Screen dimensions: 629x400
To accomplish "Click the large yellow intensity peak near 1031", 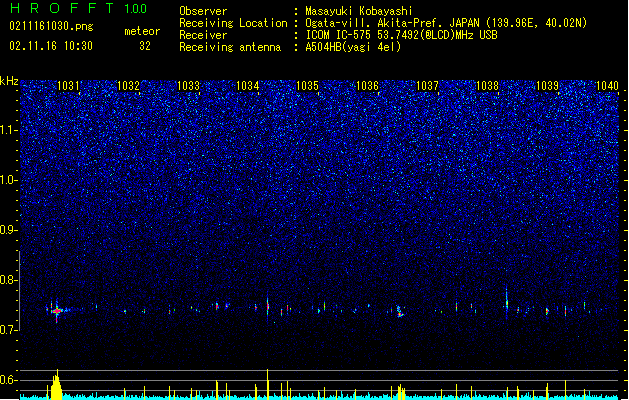I will (x=56, y=385).
